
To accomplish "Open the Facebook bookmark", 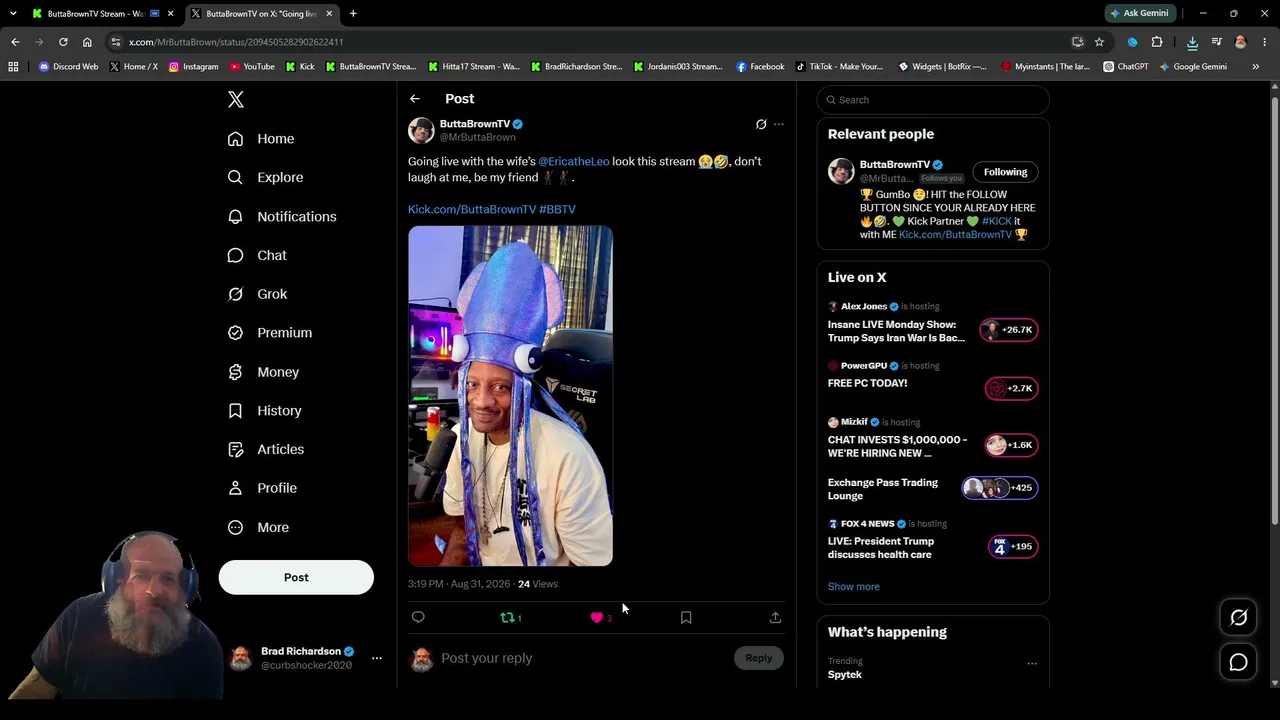I will tap(760, 67).
